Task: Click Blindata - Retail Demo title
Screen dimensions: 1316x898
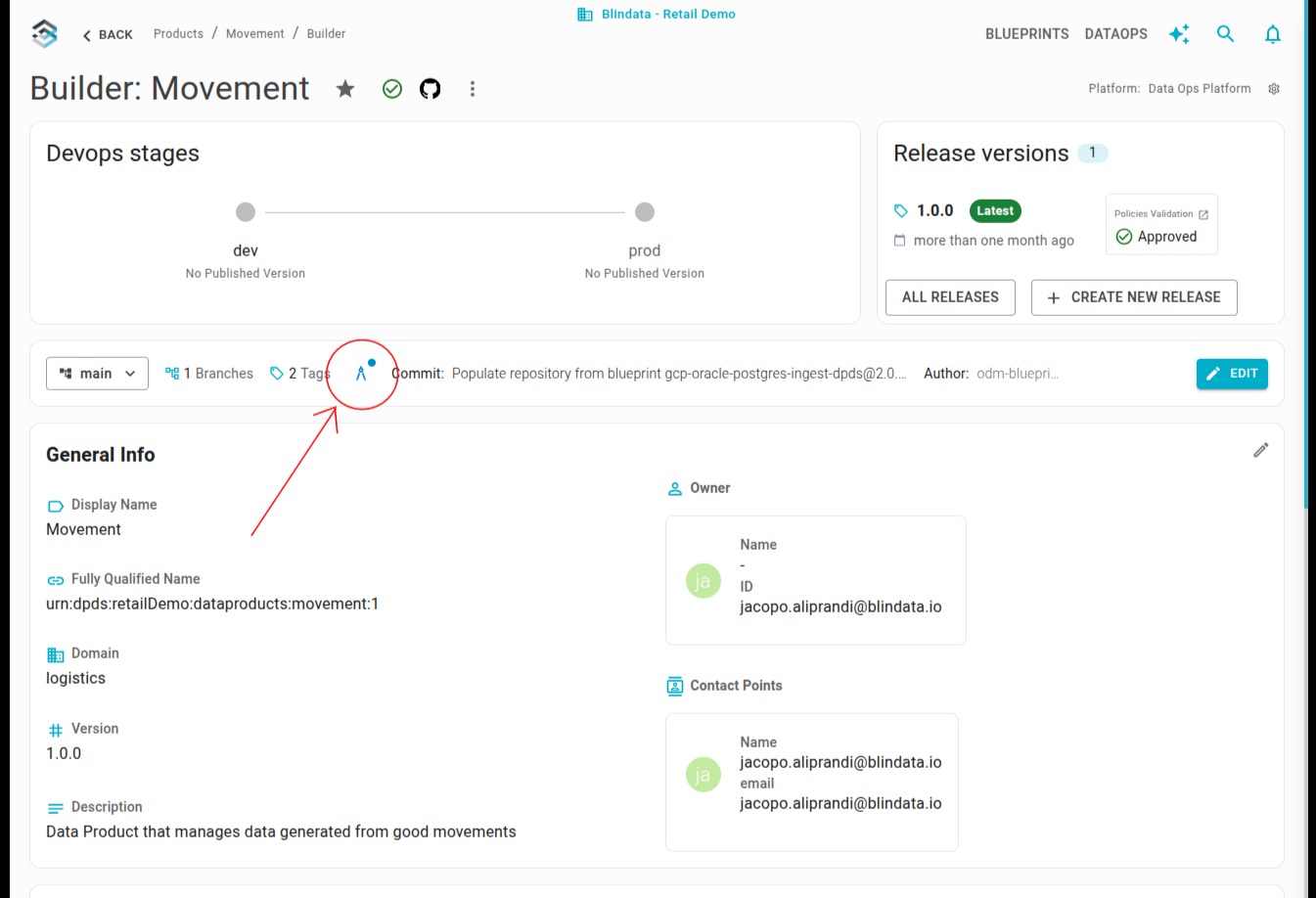Action: [x=668, y=15]
